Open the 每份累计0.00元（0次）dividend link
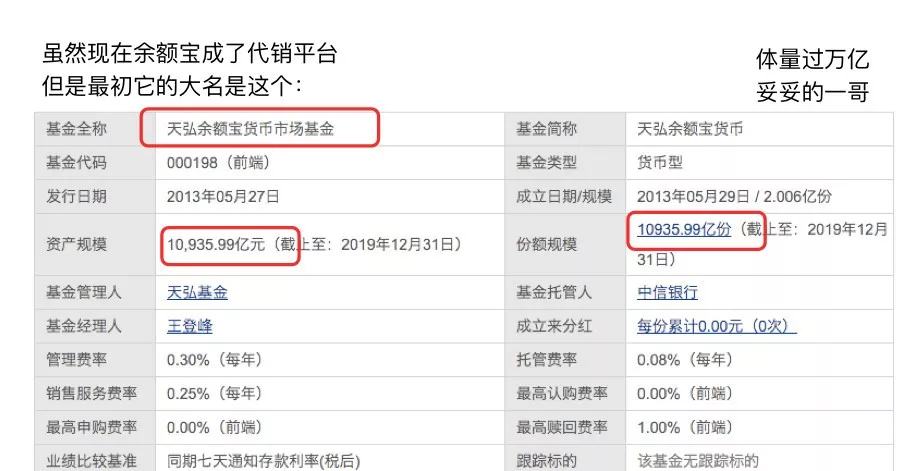916x471 pixels. (x=717, y=326)
